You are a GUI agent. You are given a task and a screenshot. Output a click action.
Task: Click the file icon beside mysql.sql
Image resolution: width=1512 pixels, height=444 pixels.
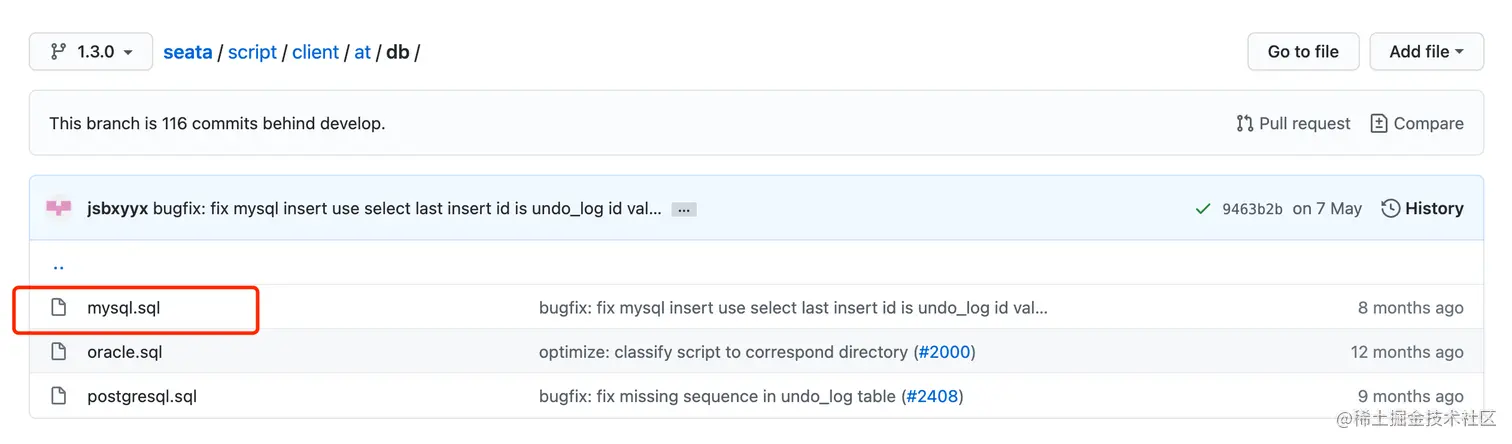pyautogui.click(x=59, y=308)
